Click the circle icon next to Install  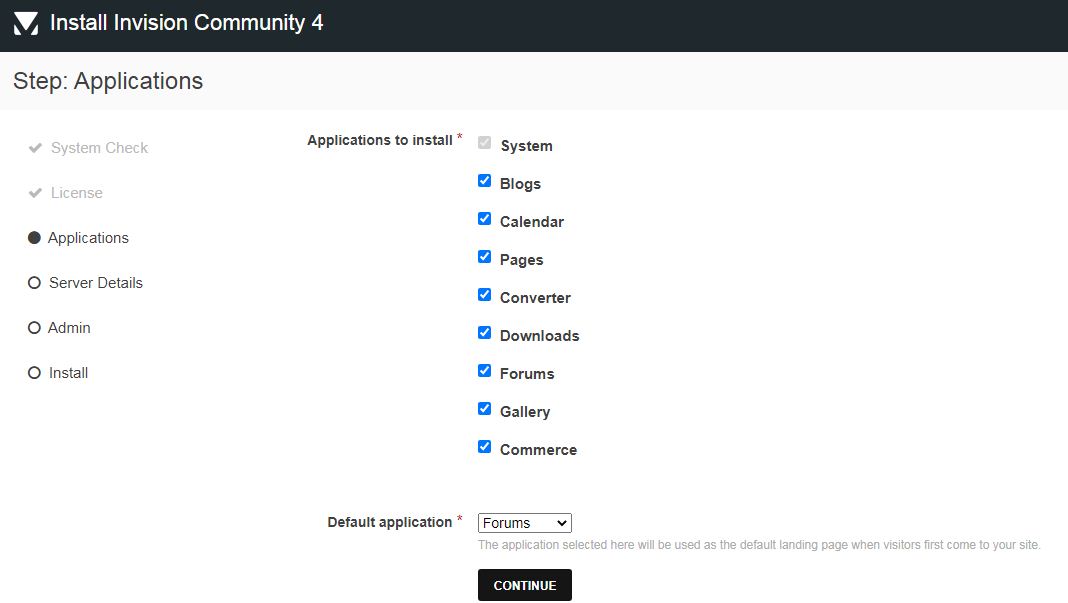[x=34, y=372]
